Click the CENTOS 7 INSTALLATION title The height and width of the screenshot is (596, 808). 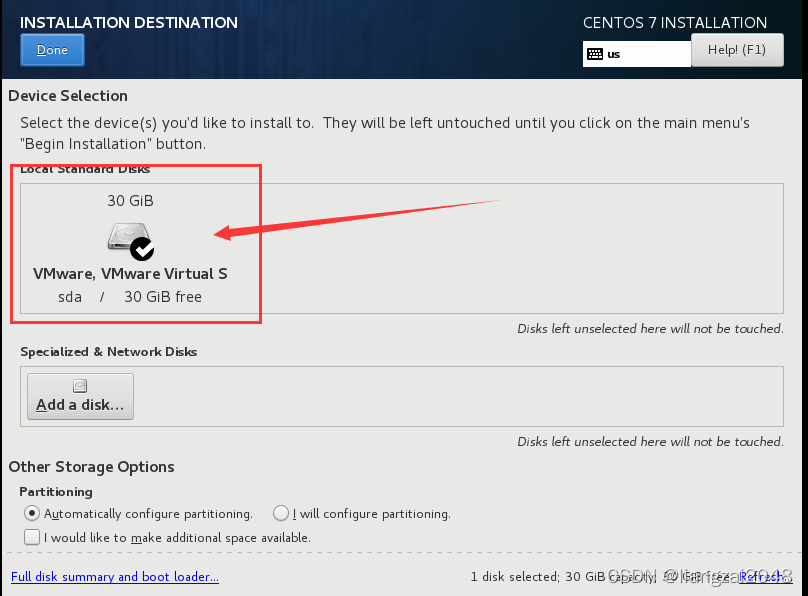675,23
